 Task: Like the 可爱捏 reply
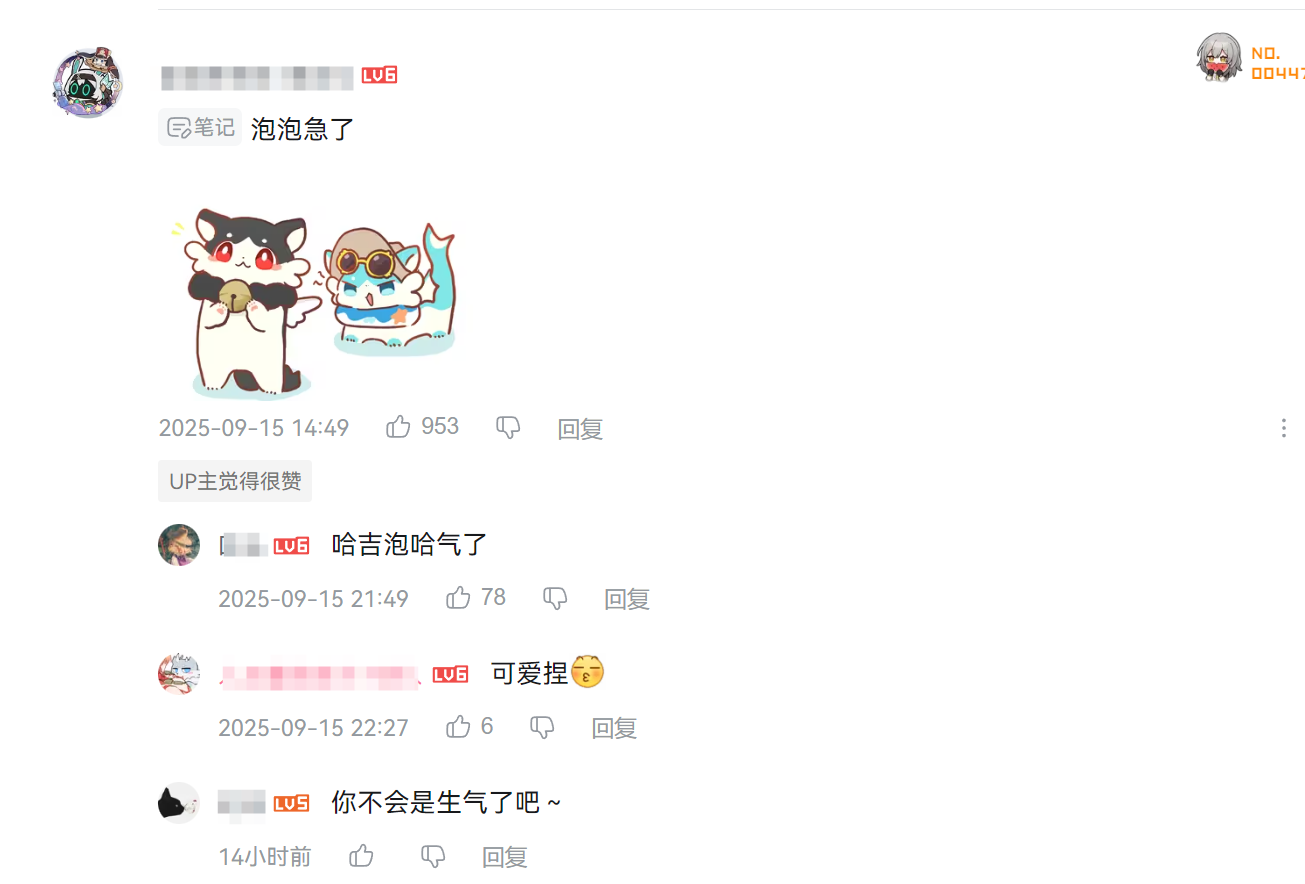(x=458, y=726)
